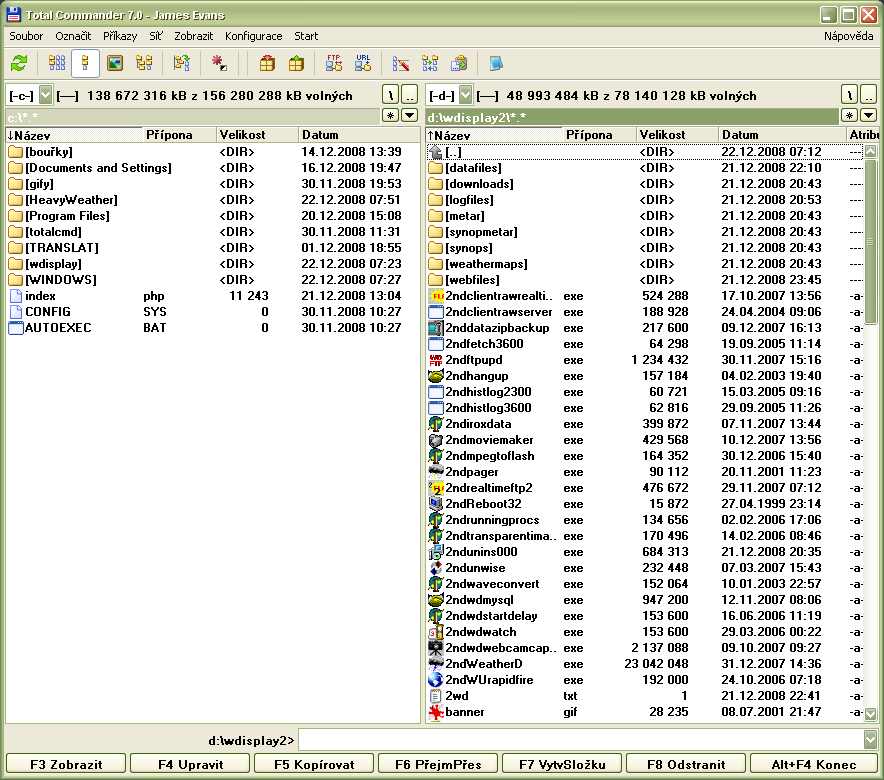
Task: Click the F6 PřejmPřes button
Action: 438,764
